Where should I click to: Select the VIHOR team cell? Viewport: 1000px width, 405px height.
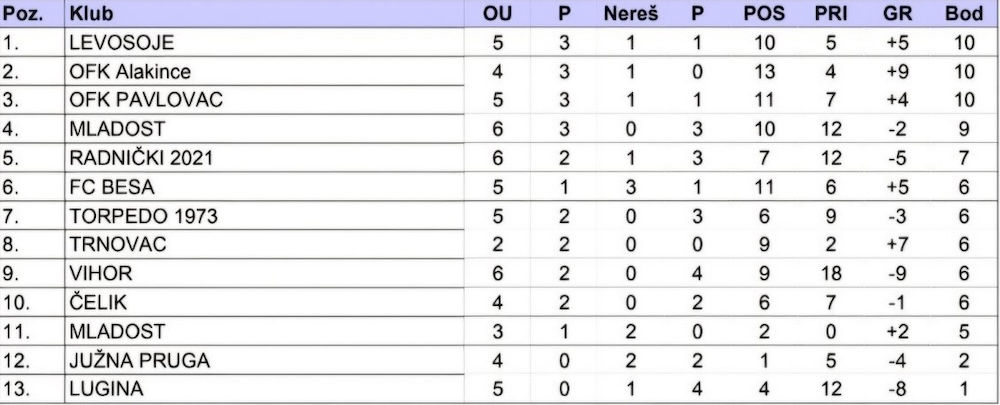(x=101, y=273)
